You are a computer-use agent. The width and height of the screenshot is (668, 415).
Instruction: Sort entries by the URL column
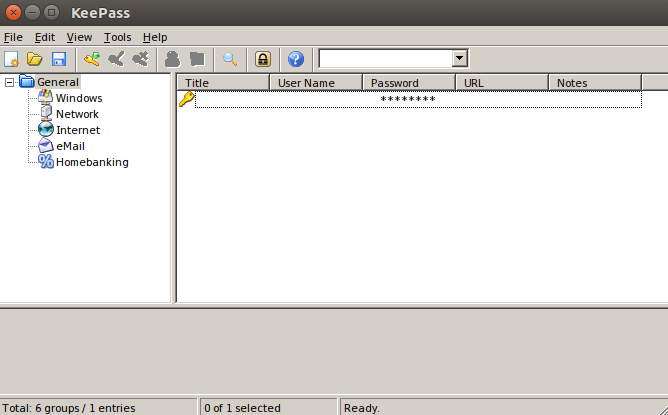click(502, 83)
